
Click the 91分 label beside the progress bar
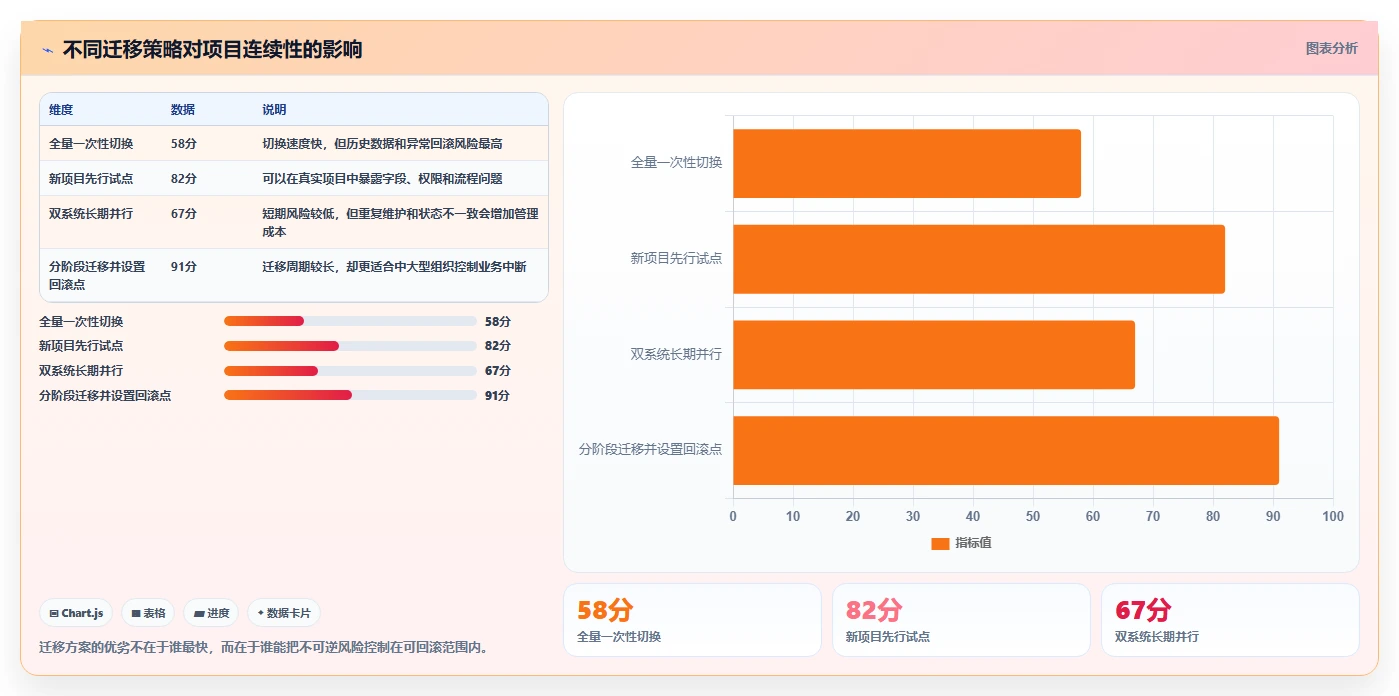[497, 395]
